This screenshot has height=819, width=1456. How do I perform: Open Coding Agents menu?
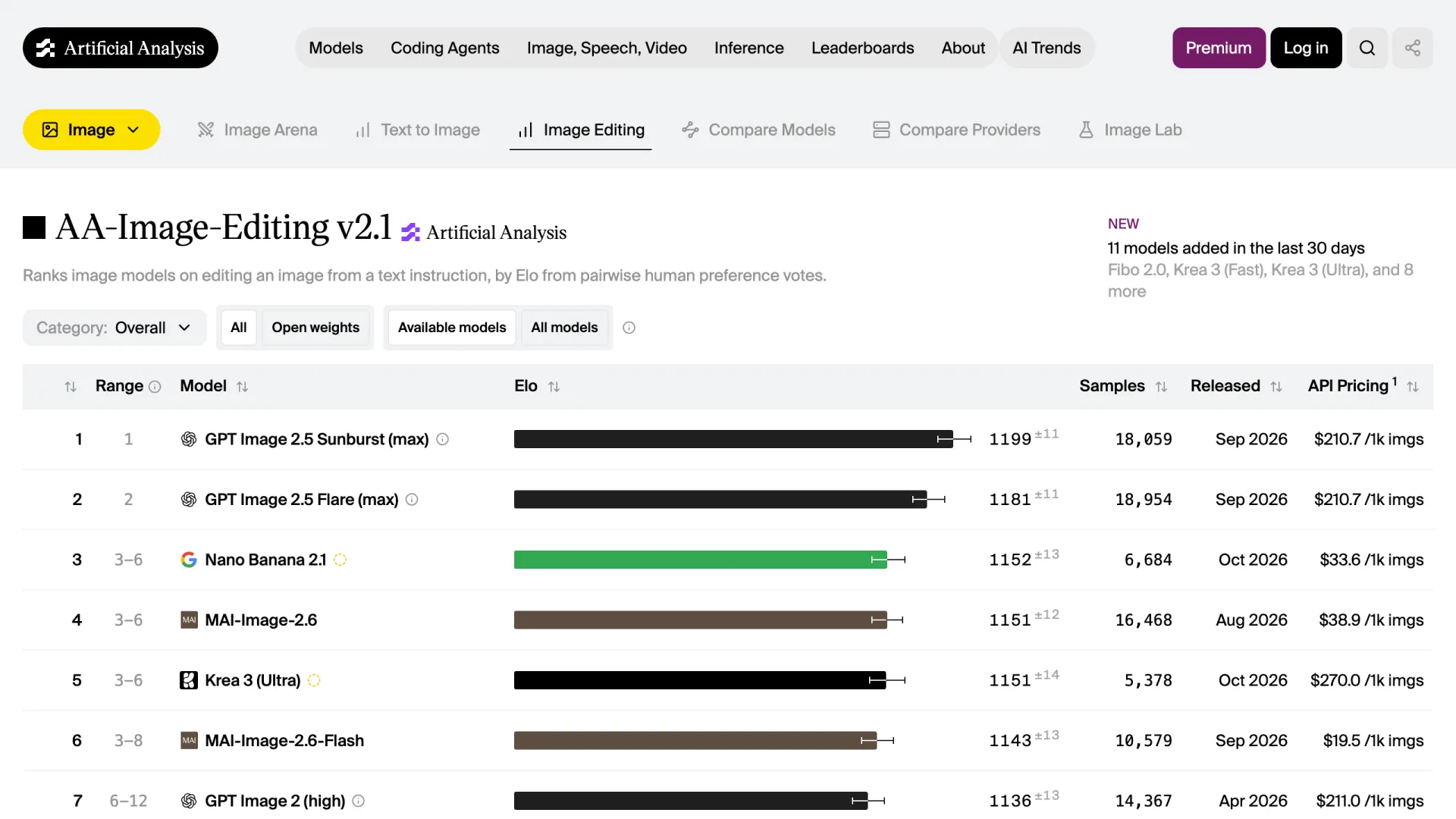(x=445, y=48)
